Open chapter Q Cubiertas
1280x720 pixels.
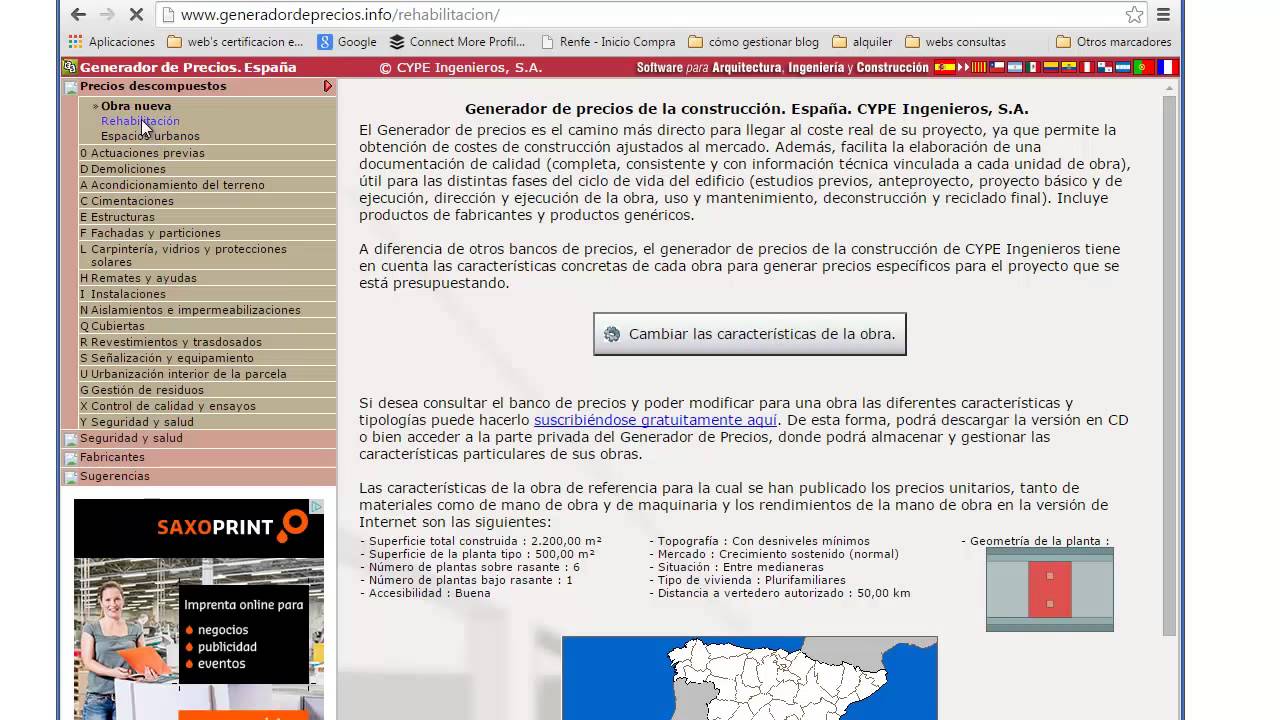207,326
